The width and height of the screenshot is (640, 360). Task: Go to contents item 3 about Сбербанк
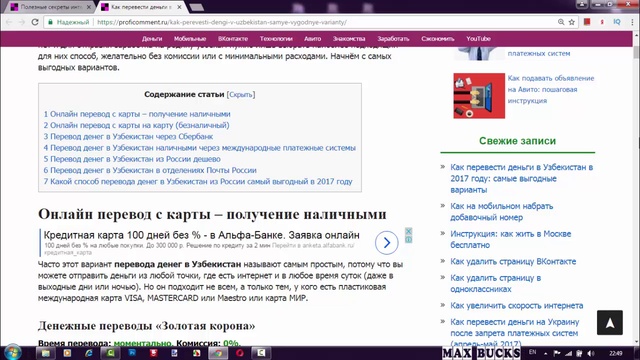128,136
